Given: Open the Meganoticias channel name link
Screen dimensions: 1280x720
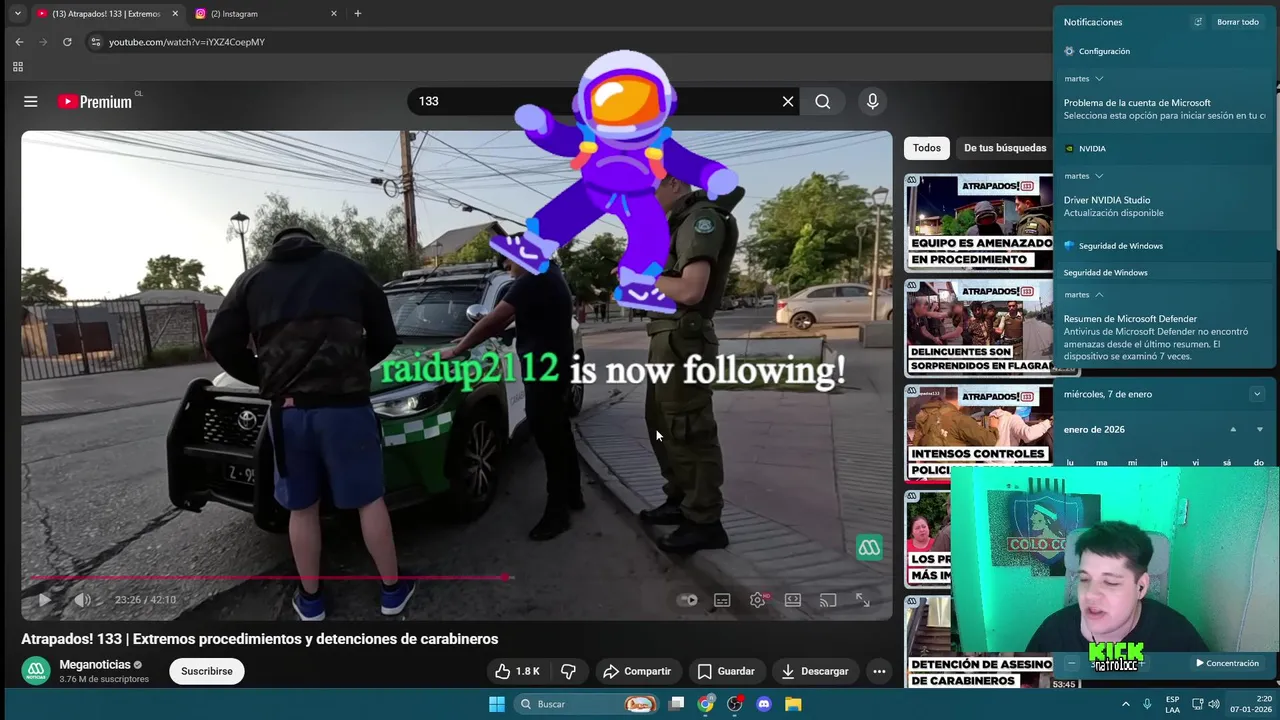Looking at the screenshot, I should coord(95,665).
